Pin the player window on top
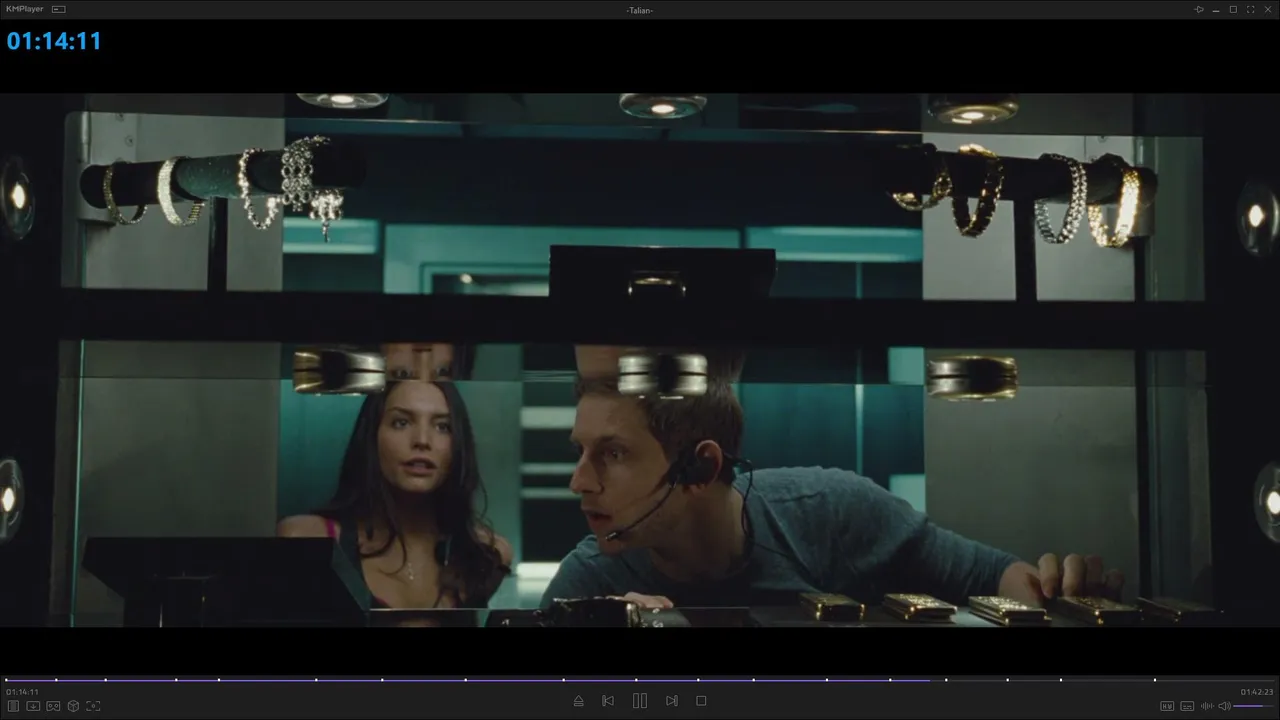 click(1199, 9)
